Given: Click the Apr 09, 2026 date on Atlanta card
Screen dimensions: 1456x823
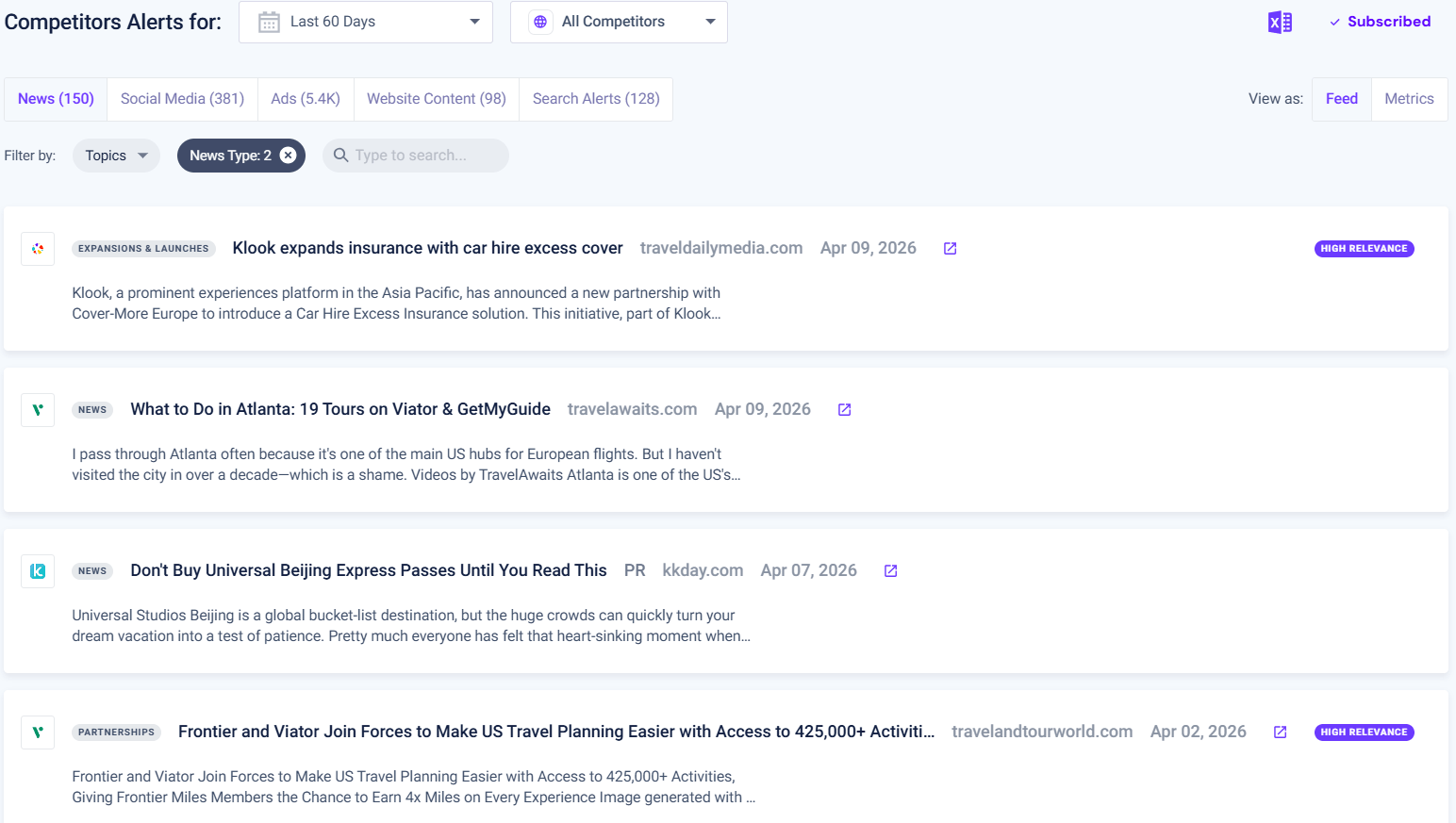Looking at the screenshot, I should [x=763, y=409].
